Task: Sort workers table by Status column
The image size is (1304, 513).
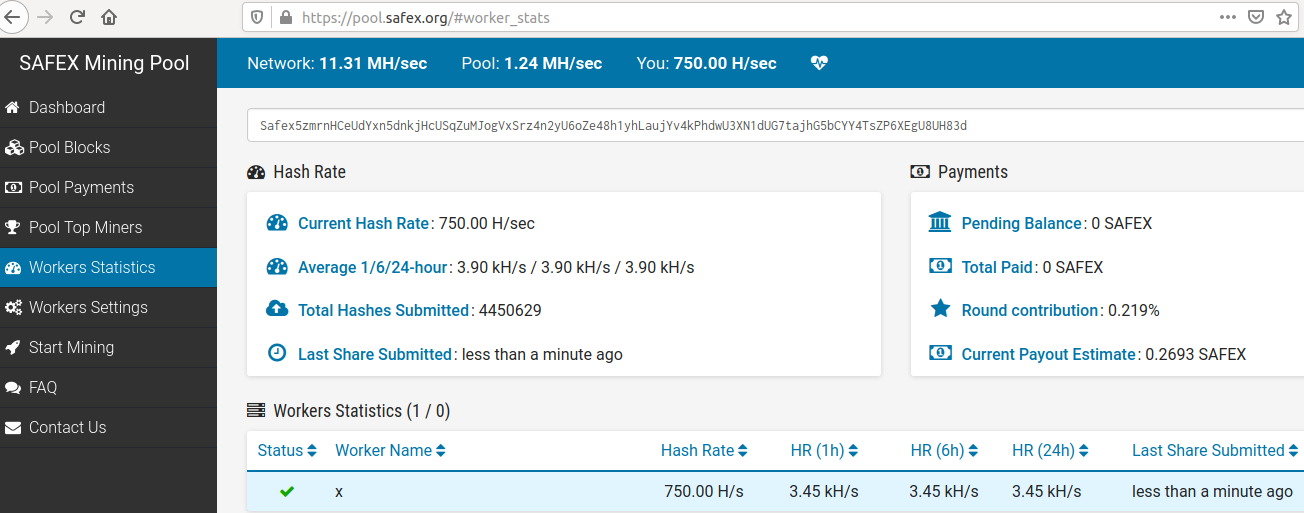Action: (x=287, y=450)
